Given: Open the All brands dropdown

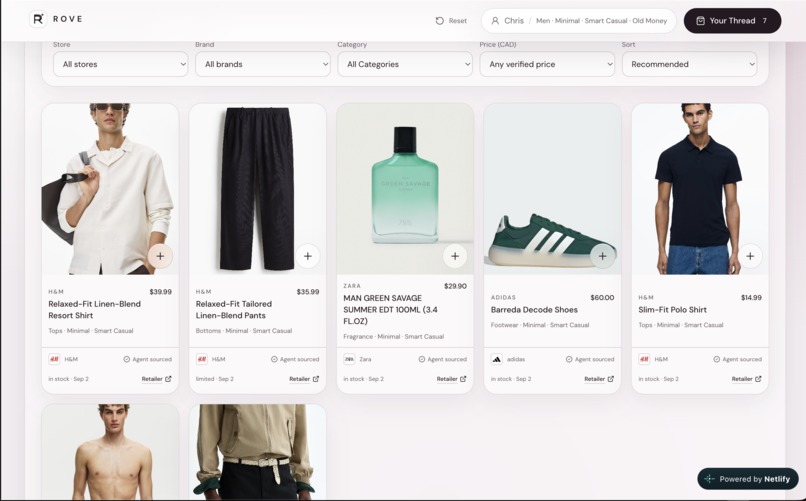Looking at the screenshot, I should pos(263,64).
